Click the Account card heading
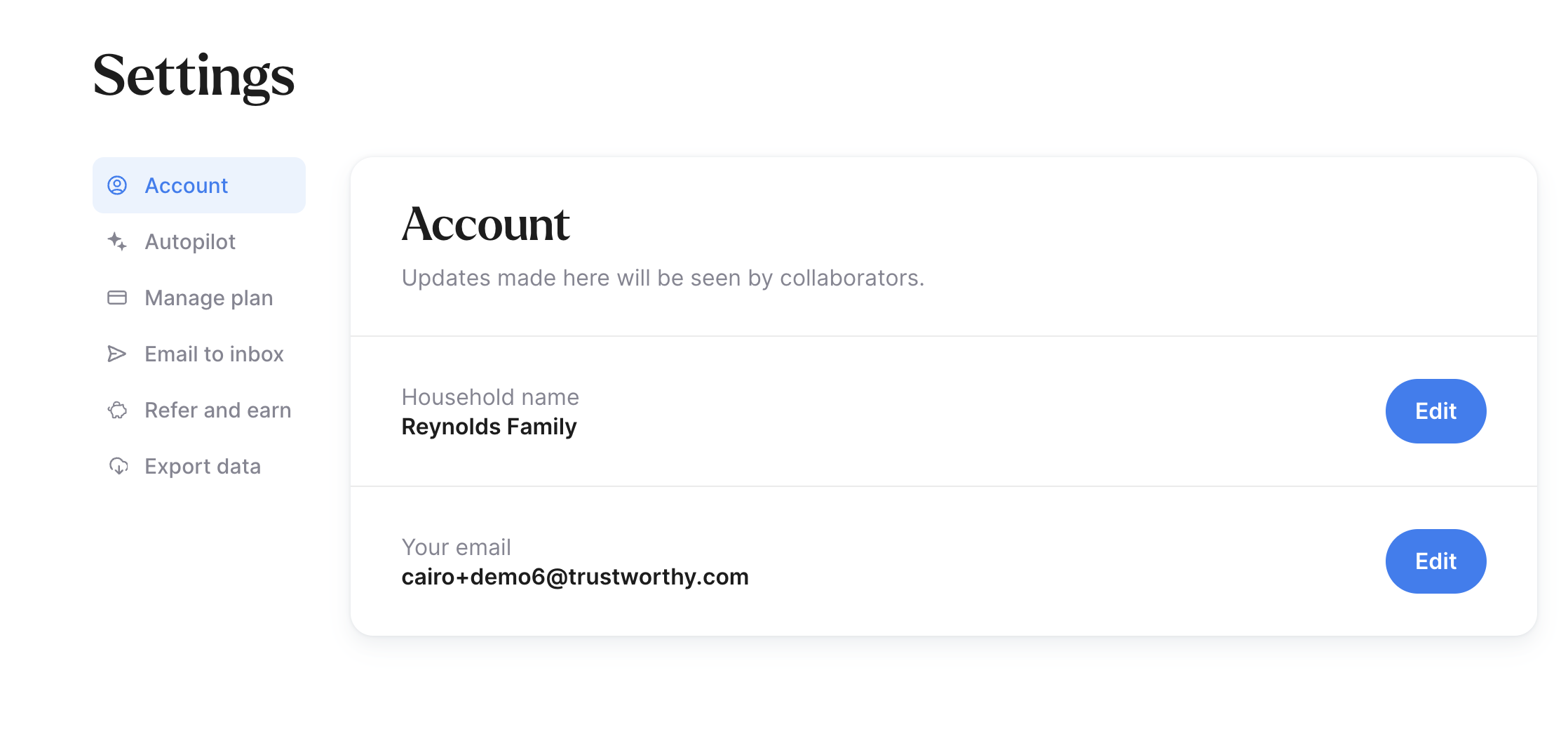Screen dimensions: 1568x741 click(x=485, y=224)
